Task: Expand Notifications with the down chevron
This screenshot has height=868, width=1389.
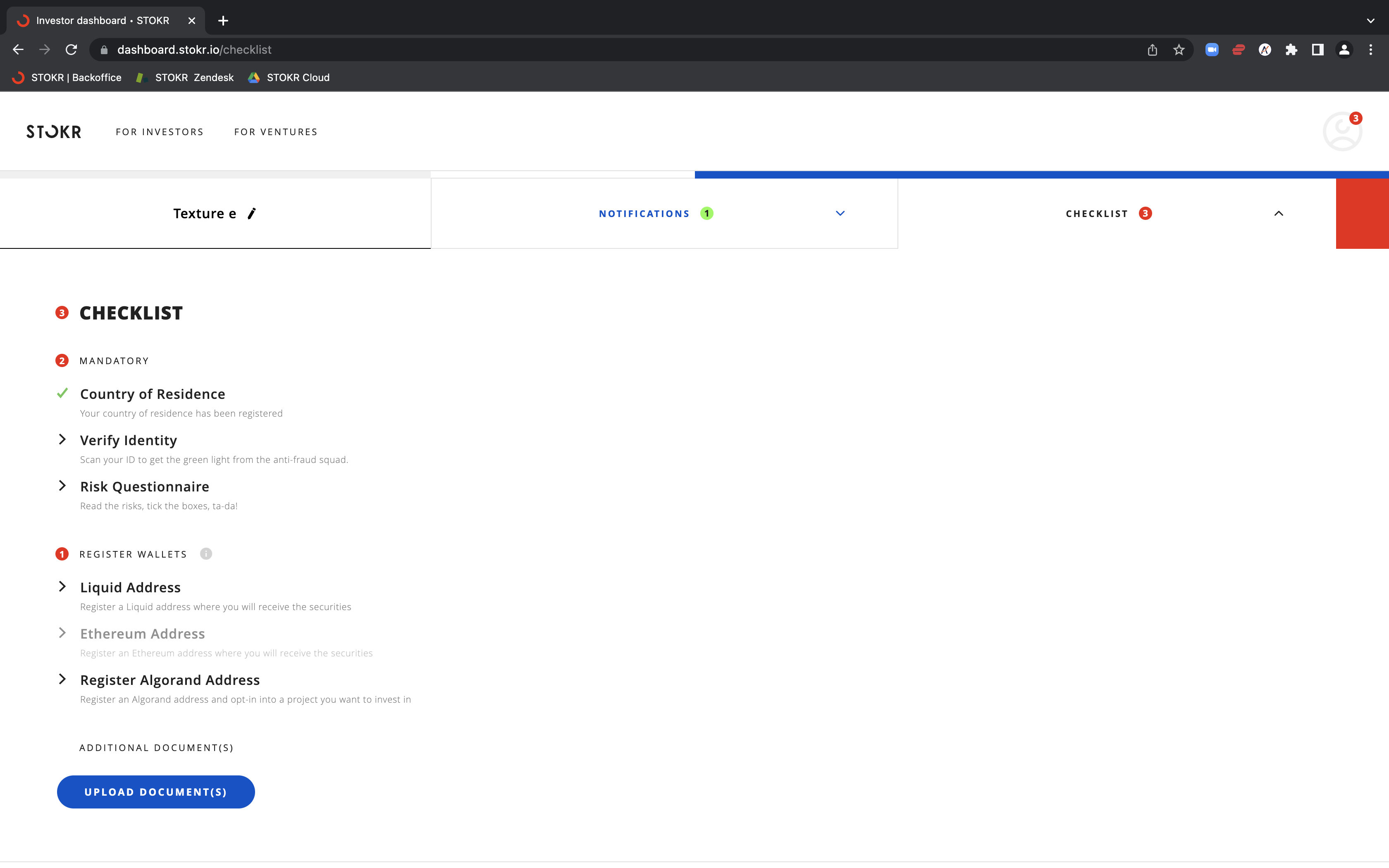Action: point(840,214)
